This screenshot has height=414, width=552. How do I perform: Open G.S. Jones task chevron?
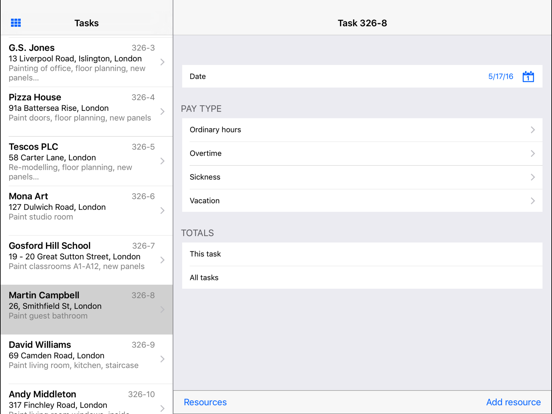[162, 62]
